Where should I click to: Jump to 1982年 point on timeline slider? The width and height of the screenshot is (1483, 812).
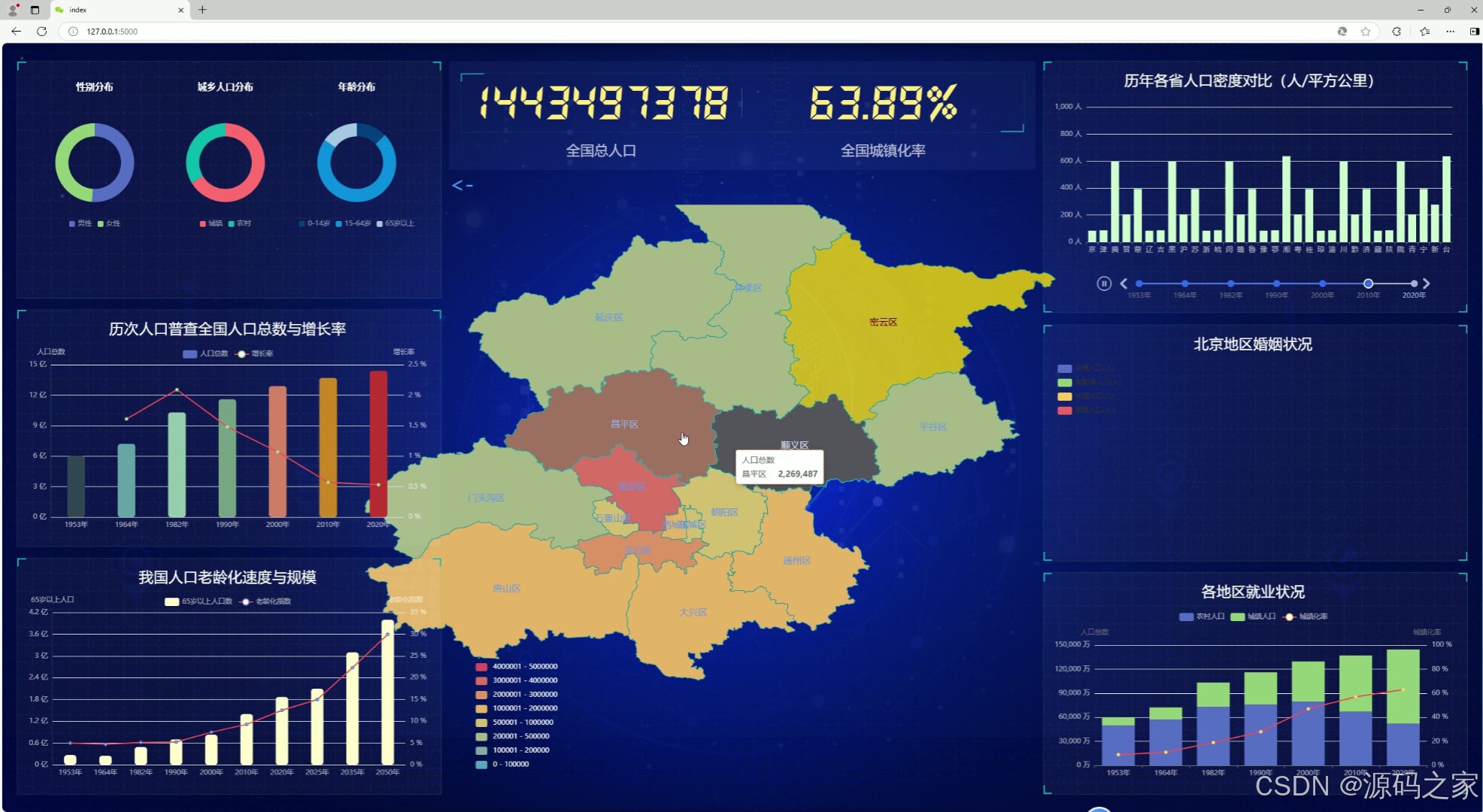pos(1230,283)
